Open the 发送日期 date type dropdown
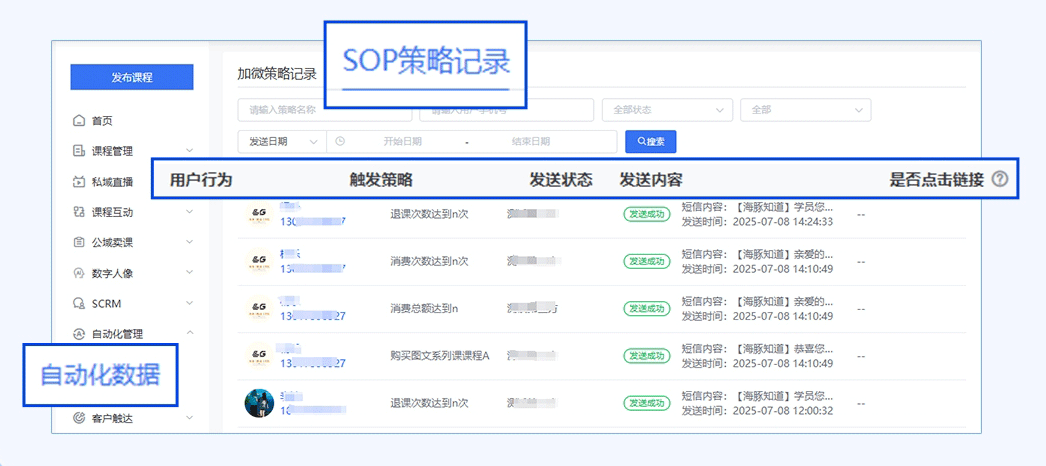The width and height of the screenshot is (1046, 466). (x=282, y=141)
